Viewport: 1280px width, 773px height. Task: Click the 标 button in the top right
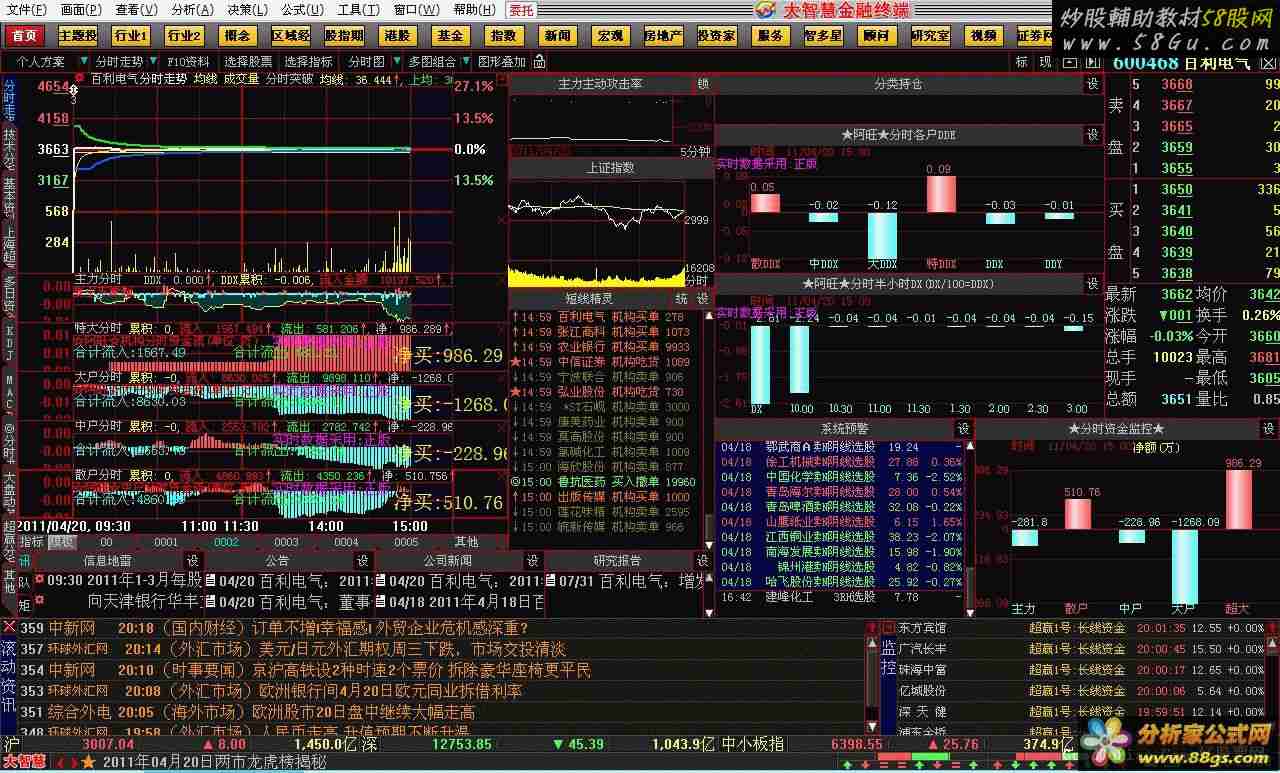(x=1021, y=62)
